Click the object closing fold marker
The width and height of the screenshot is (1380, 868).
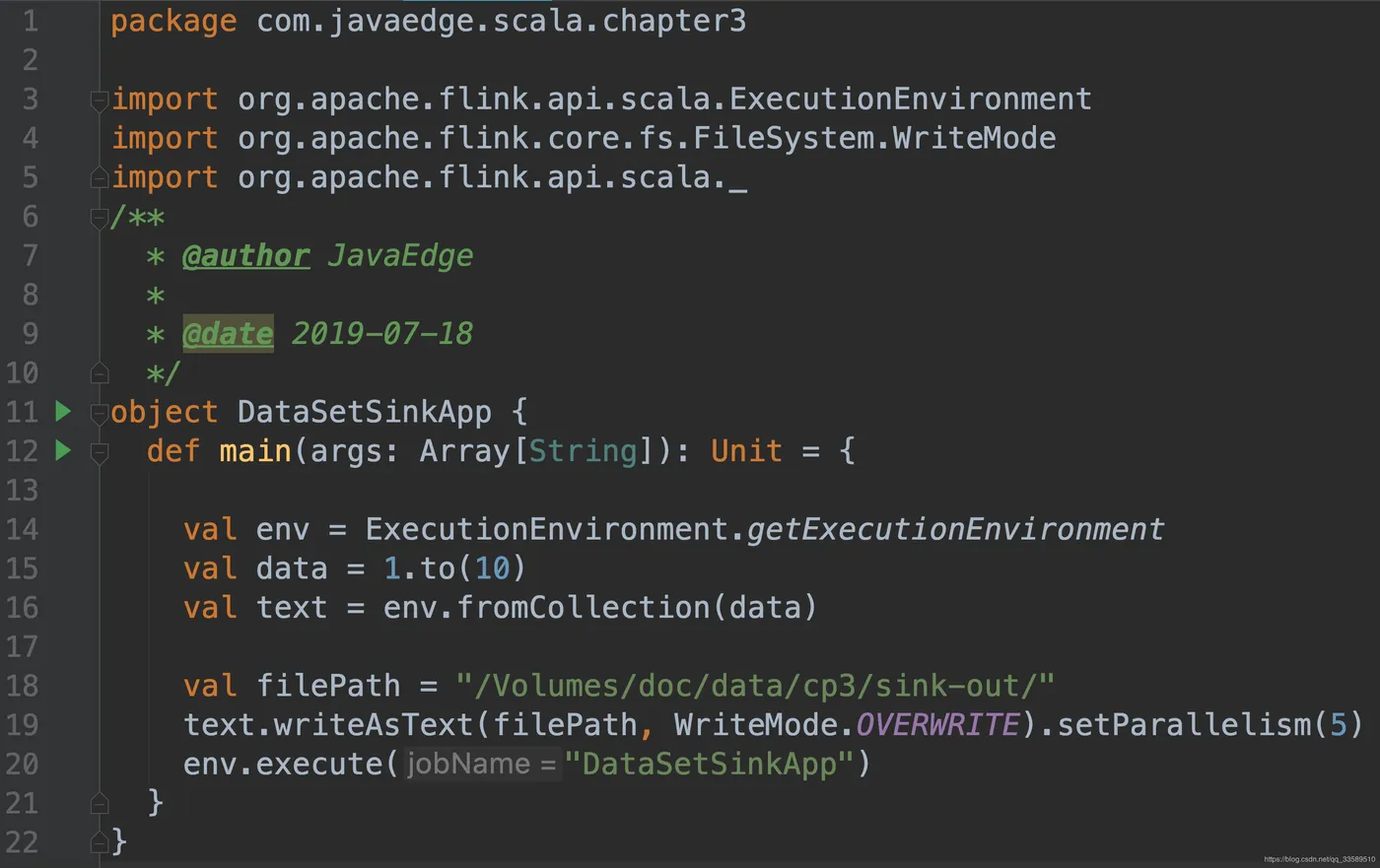(99, 841)
